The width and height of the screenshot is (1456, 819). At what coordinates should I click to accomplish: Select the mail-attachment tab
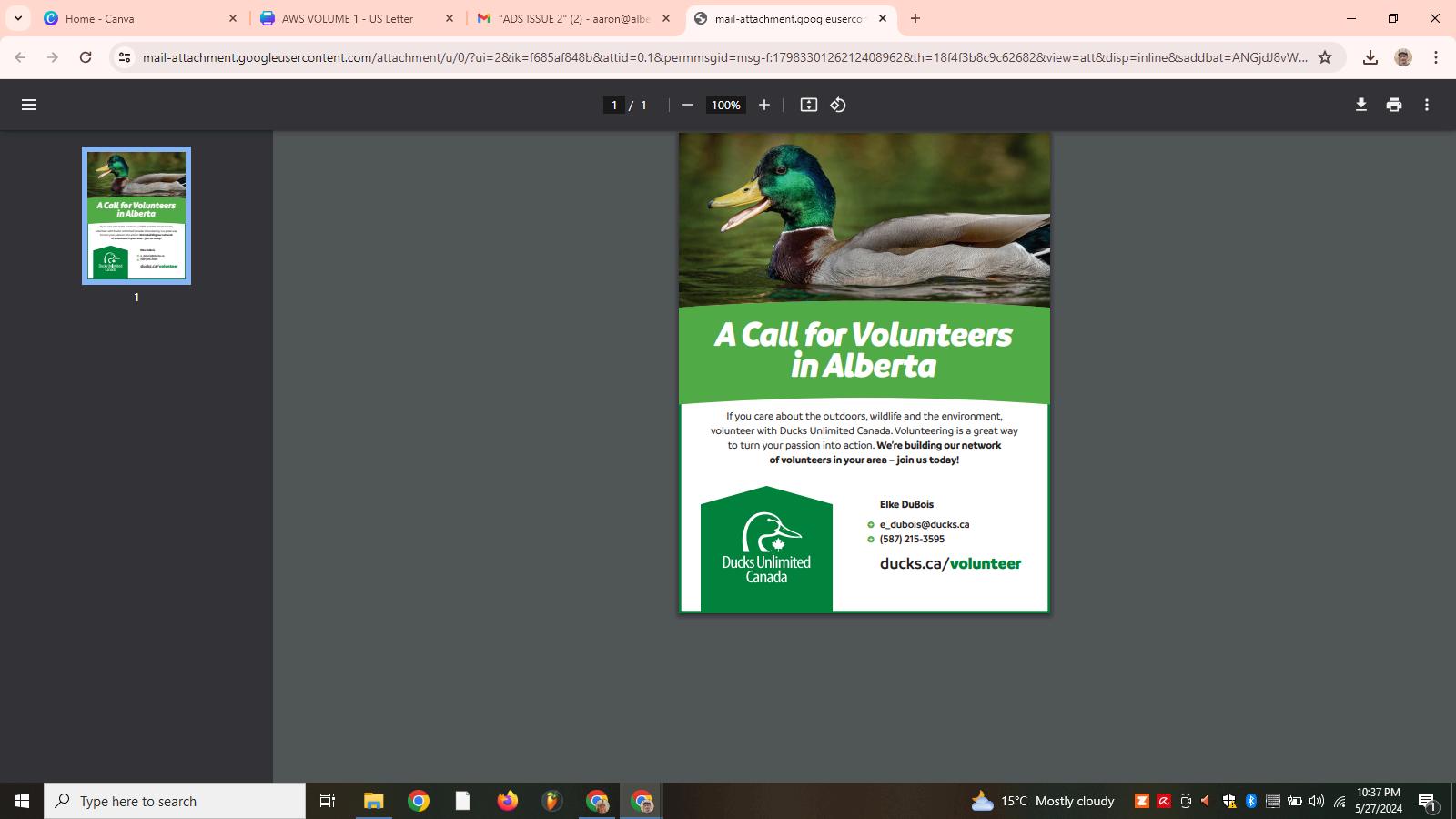[791, 18]
